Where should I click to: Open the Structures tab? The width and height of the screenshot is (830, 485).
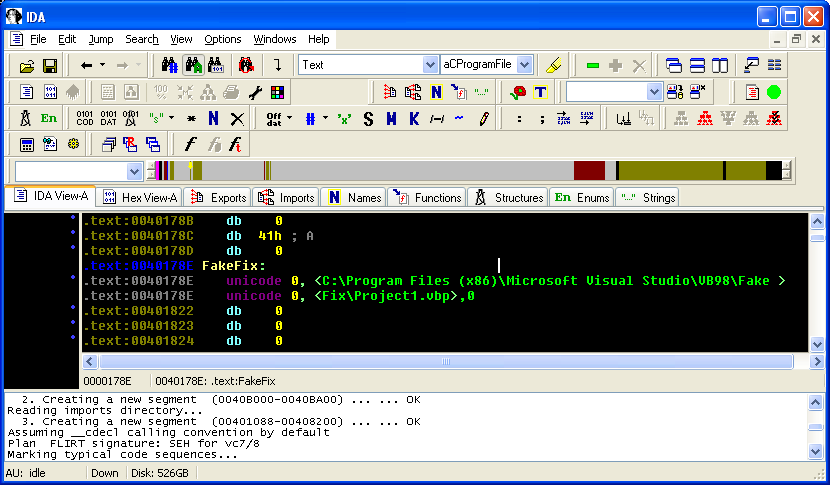[x=508, y=197]
